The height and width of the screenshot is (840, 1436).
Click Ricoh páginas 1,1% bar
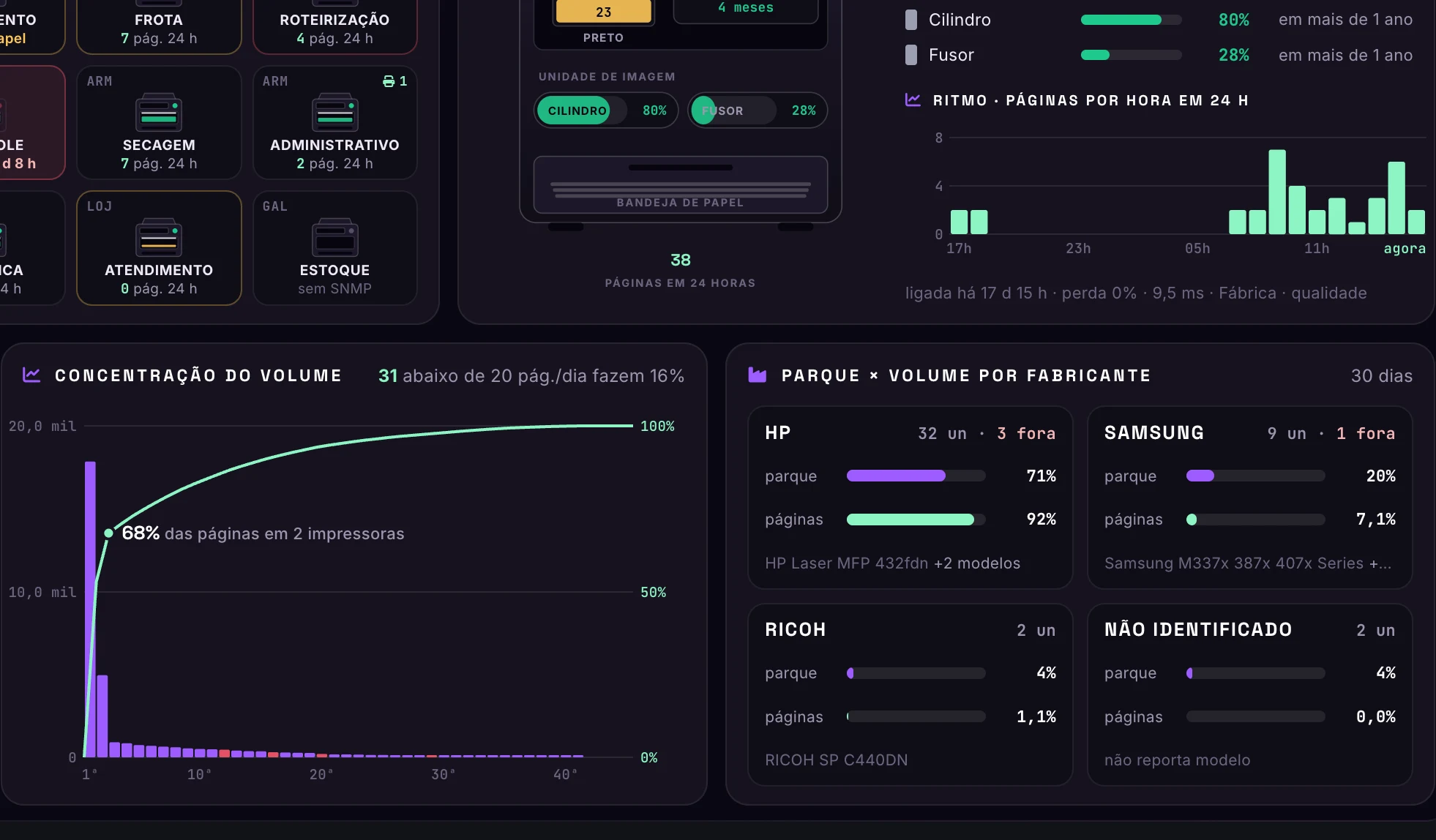(x=916, y=716)
